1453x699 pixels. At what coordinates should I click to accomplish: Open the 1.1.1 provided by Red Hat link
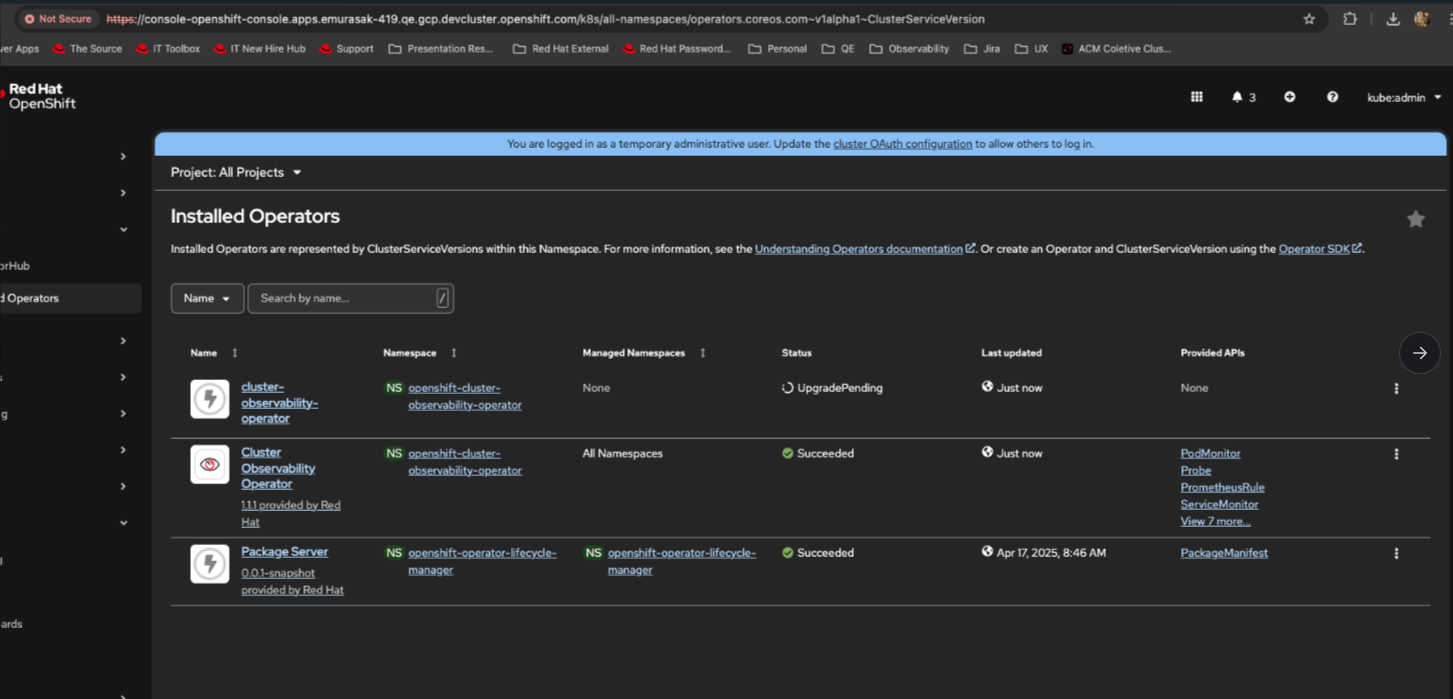click(x=291, y=514)
